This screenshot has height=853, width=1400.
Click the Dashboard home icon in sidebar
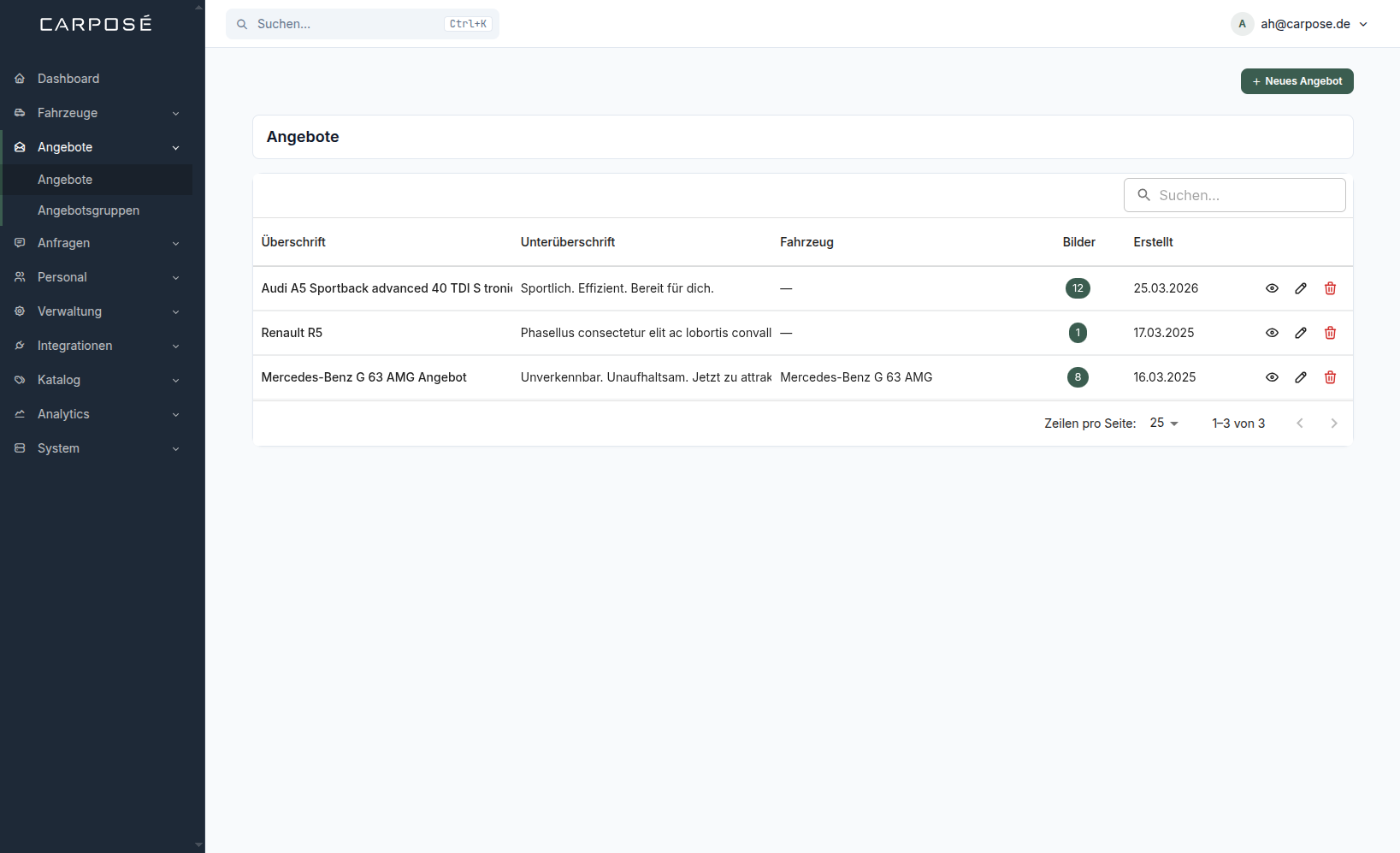click(20, 79)
